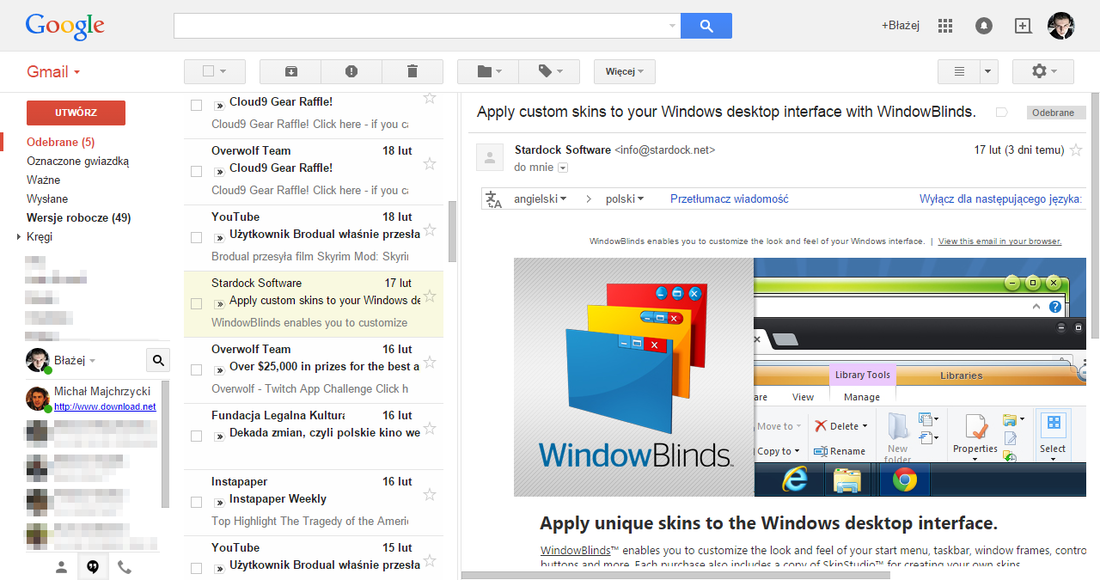Click importance marker on Dekada zmian email
This screenshot has height=580, width=1100.
tap(220, 436)
